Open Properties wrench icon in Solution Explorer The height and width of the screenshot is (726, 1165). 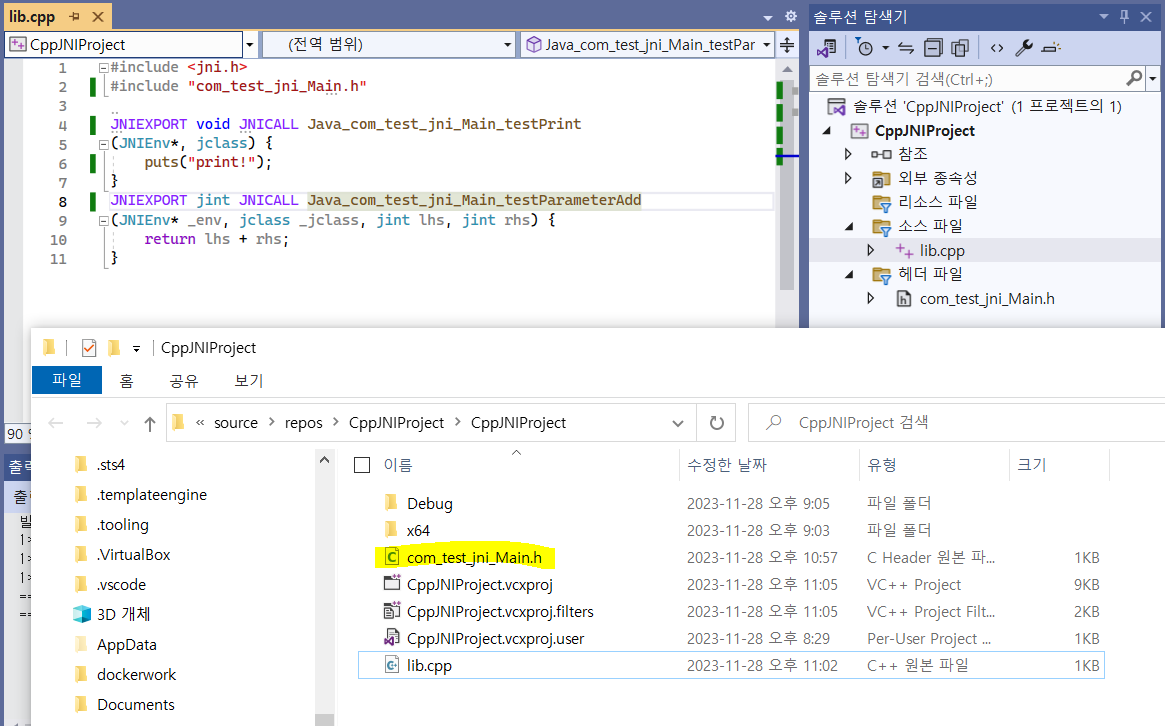click(1024, 48)
